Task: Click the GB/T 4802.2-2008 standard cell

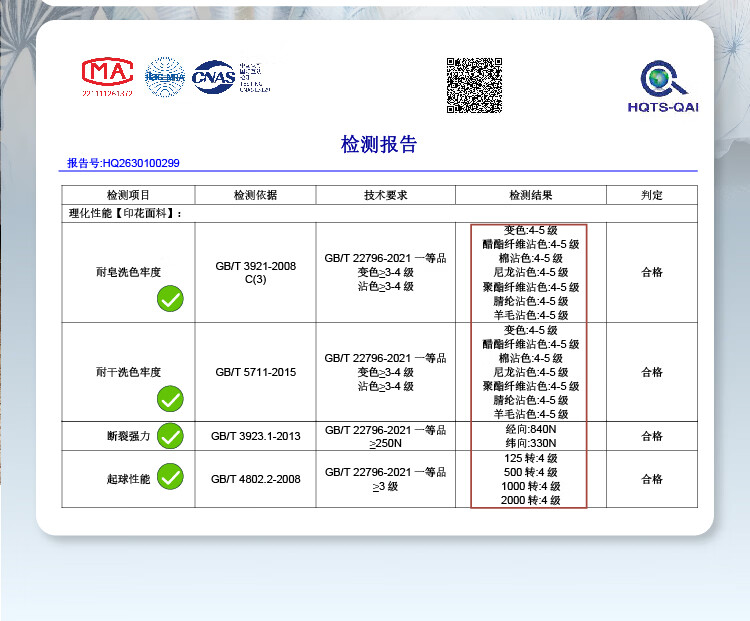Action: [x=254, y=479]
